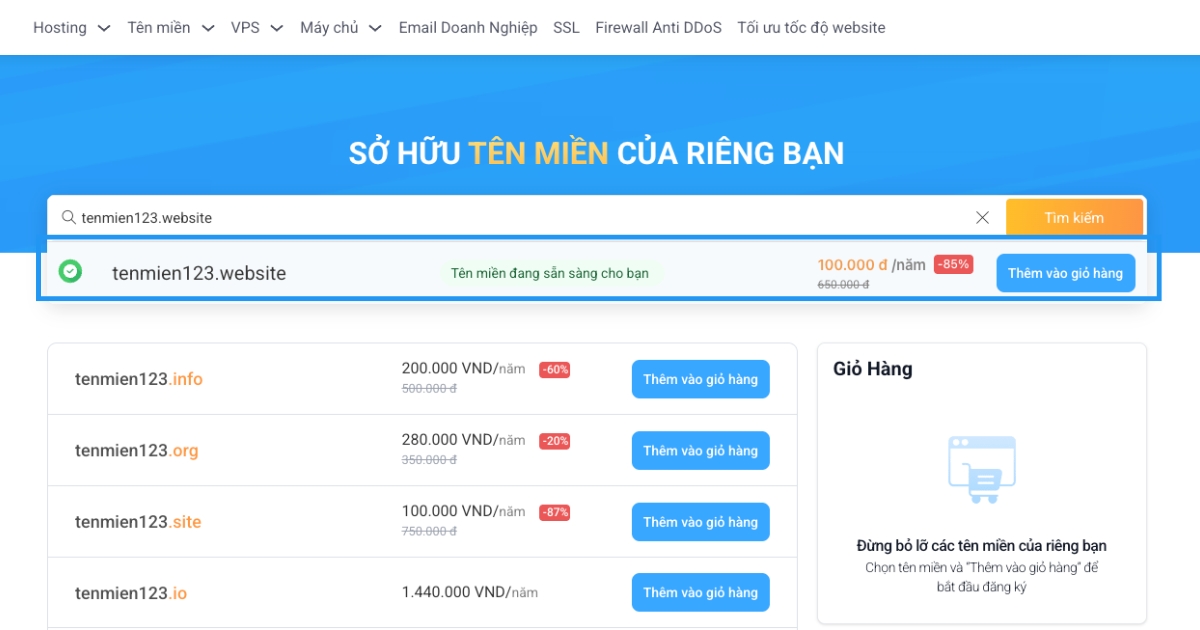Click the -20% badge next to tenmien123.org
The width and height of the screenshot is (1200, 630).
click(556, 441)
